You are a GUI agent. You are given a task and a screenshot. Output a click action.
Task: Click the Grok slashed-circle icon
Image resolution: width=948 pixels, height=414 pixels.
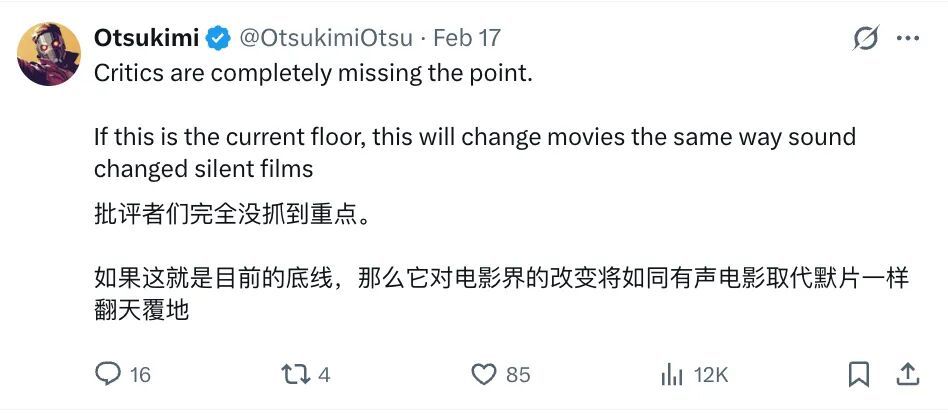pyautogui.click(x=865, y=38)
